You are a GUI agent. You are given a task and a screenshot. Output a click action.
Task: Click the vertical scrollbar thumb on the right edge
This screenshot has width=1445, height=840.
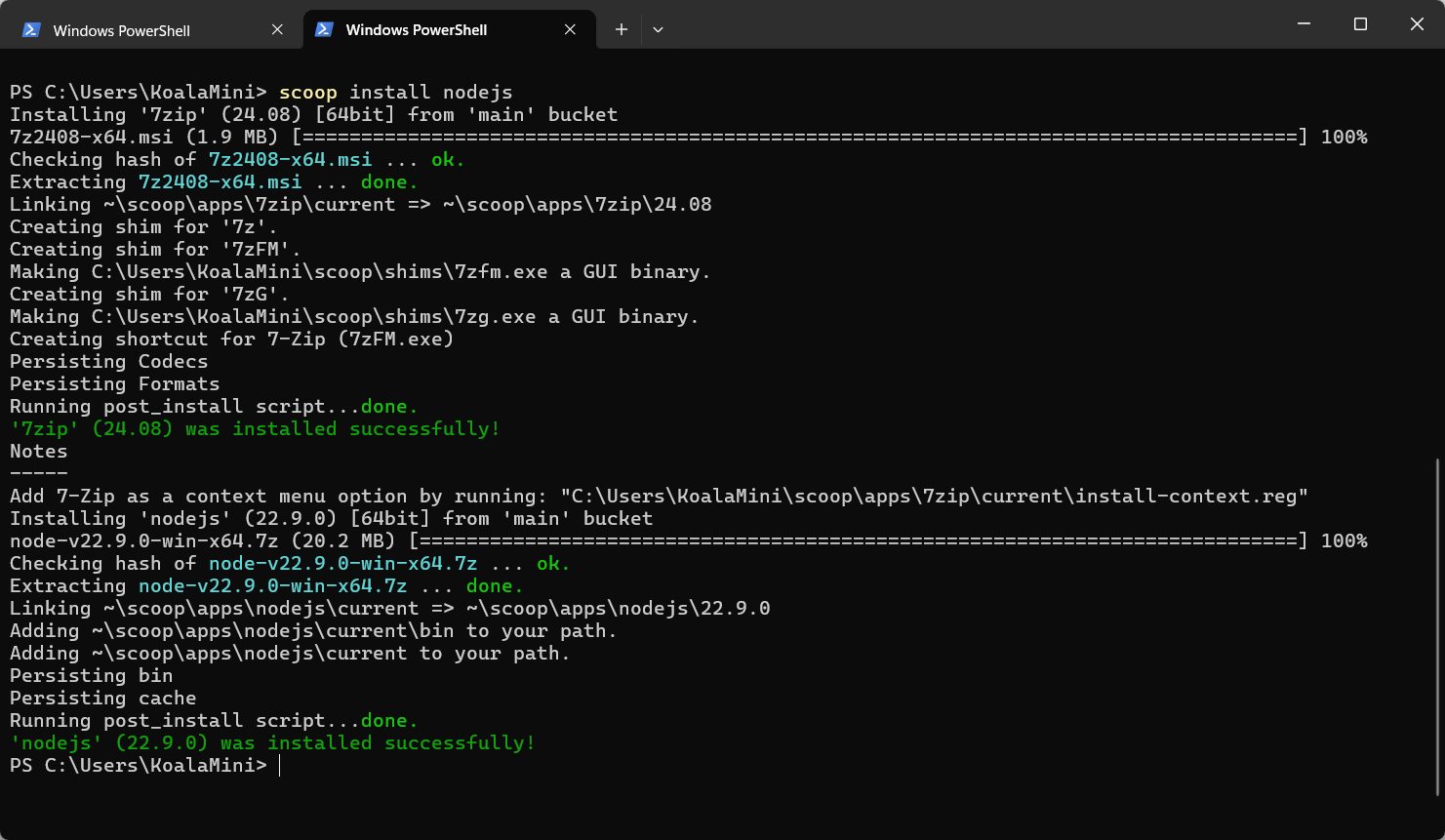[1438, 624]
